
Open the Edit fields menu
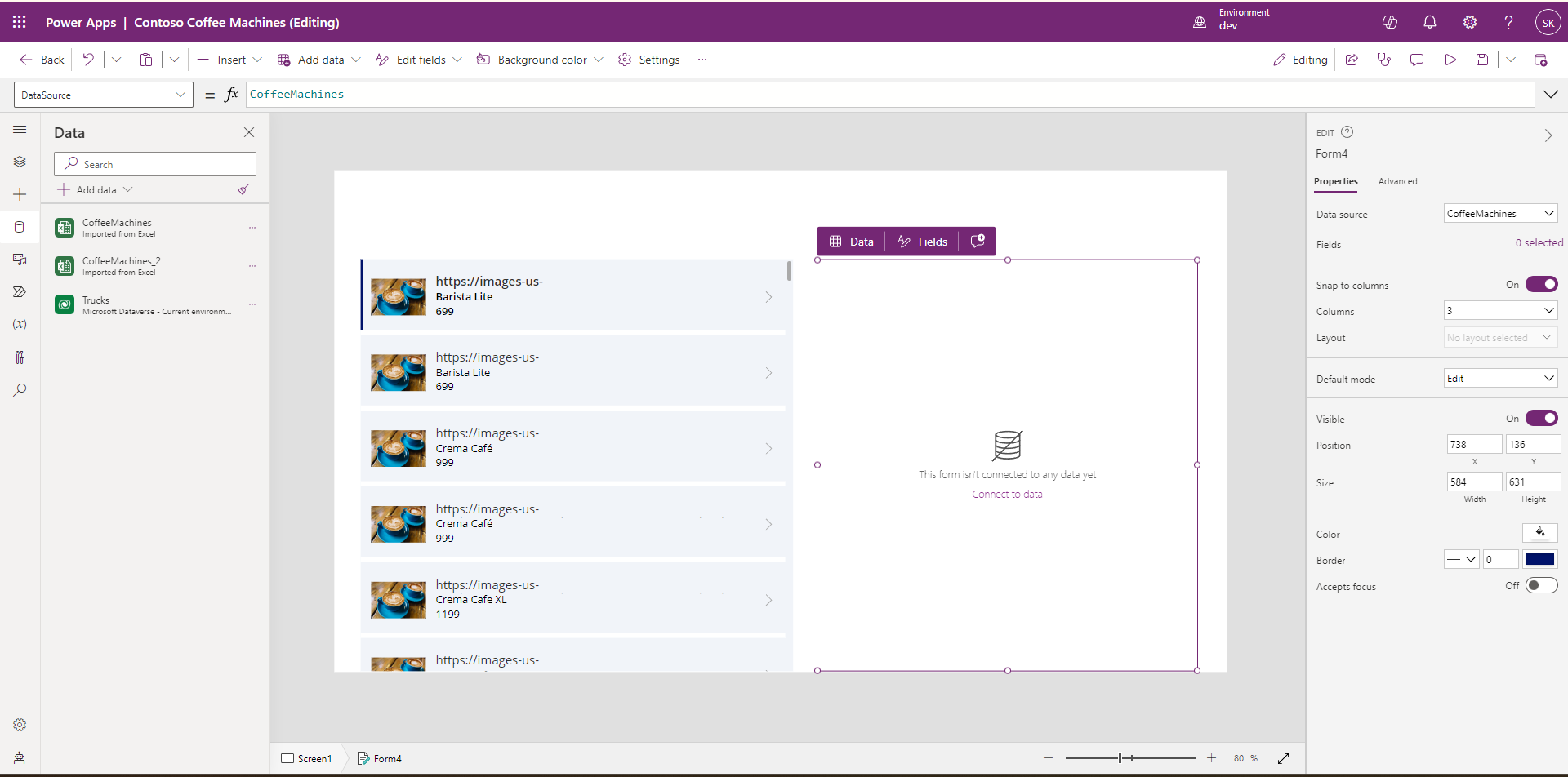(x=419, y=60)
